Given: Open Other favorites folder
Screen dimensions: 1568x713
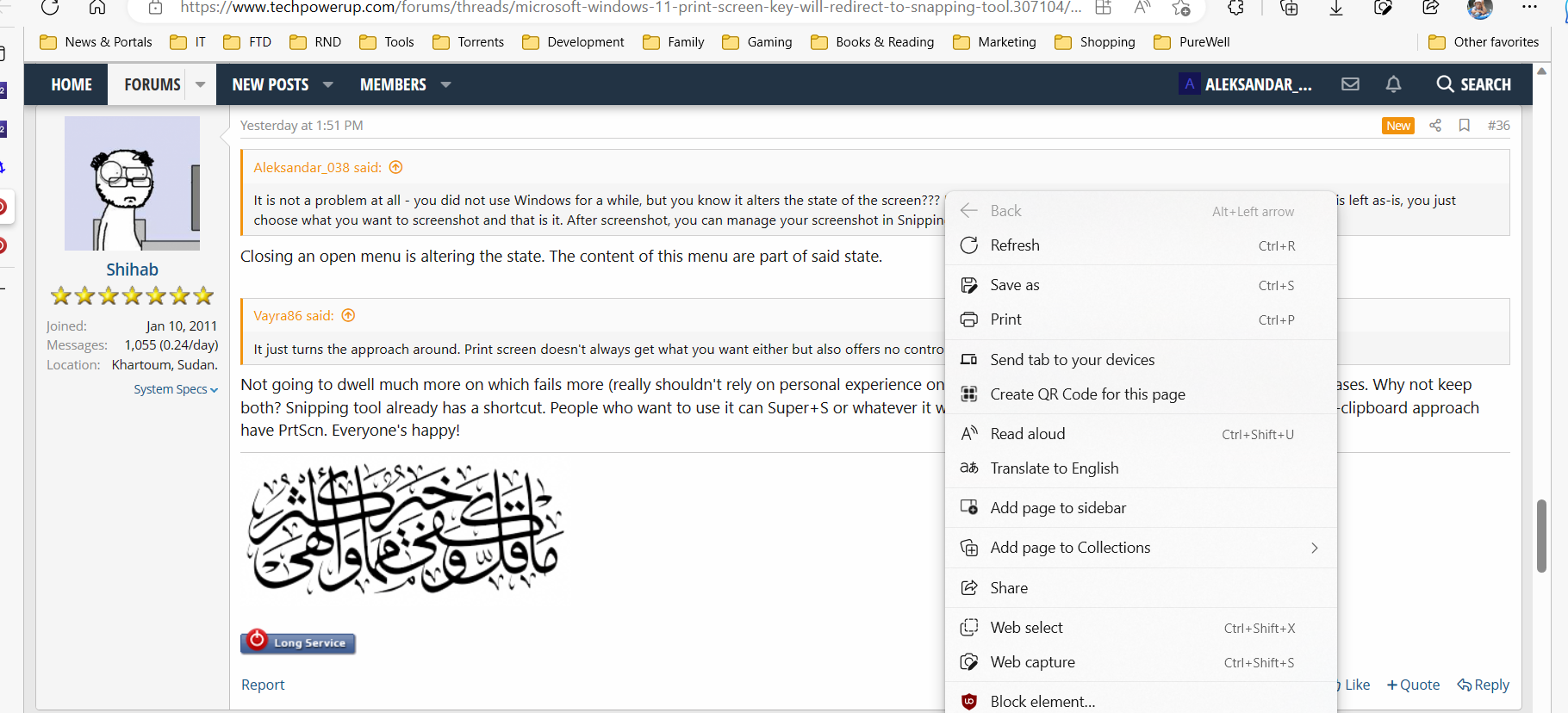Looking at the screenshot, I should coord(1484,41).
